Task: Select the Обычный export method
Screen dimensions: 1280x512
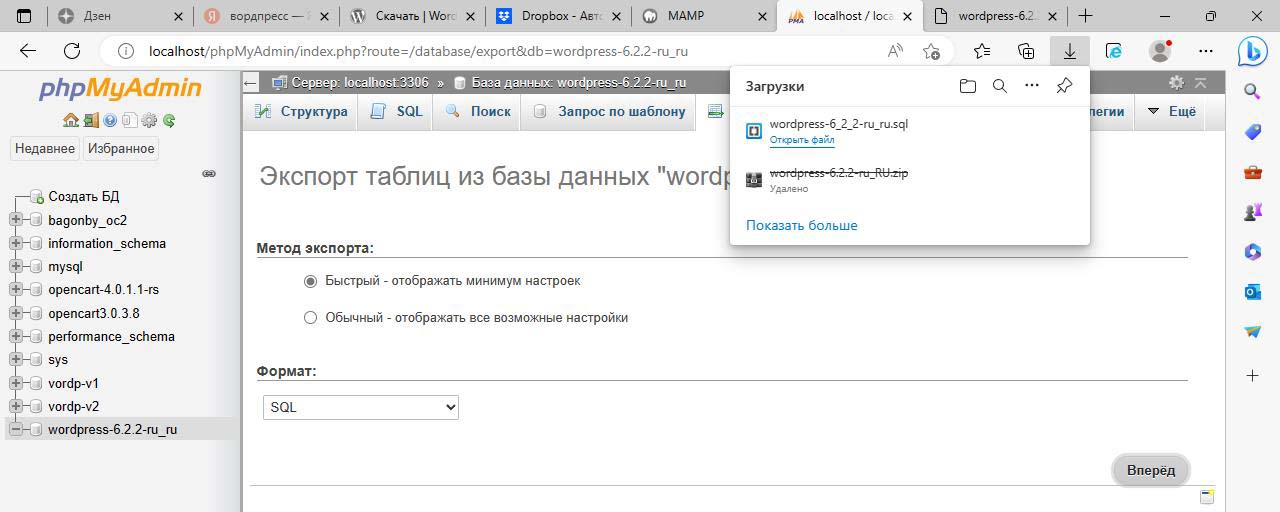Action: [310, 318]
